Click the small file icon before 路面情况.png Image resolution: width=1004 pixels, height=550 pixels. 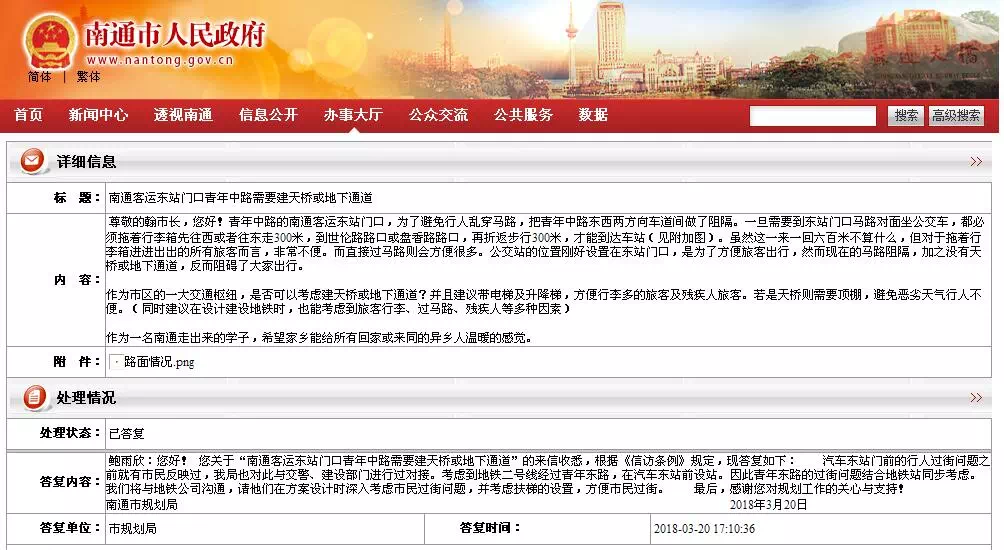pos(116,362)
